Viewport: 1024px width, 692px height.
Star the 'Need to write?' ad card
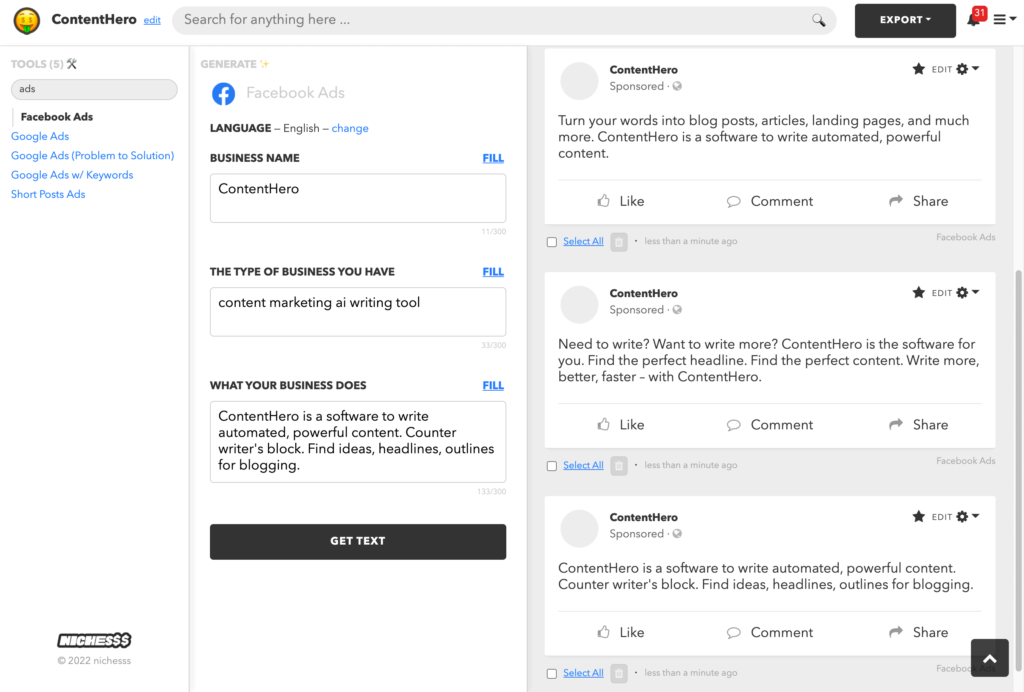(918, 292)
